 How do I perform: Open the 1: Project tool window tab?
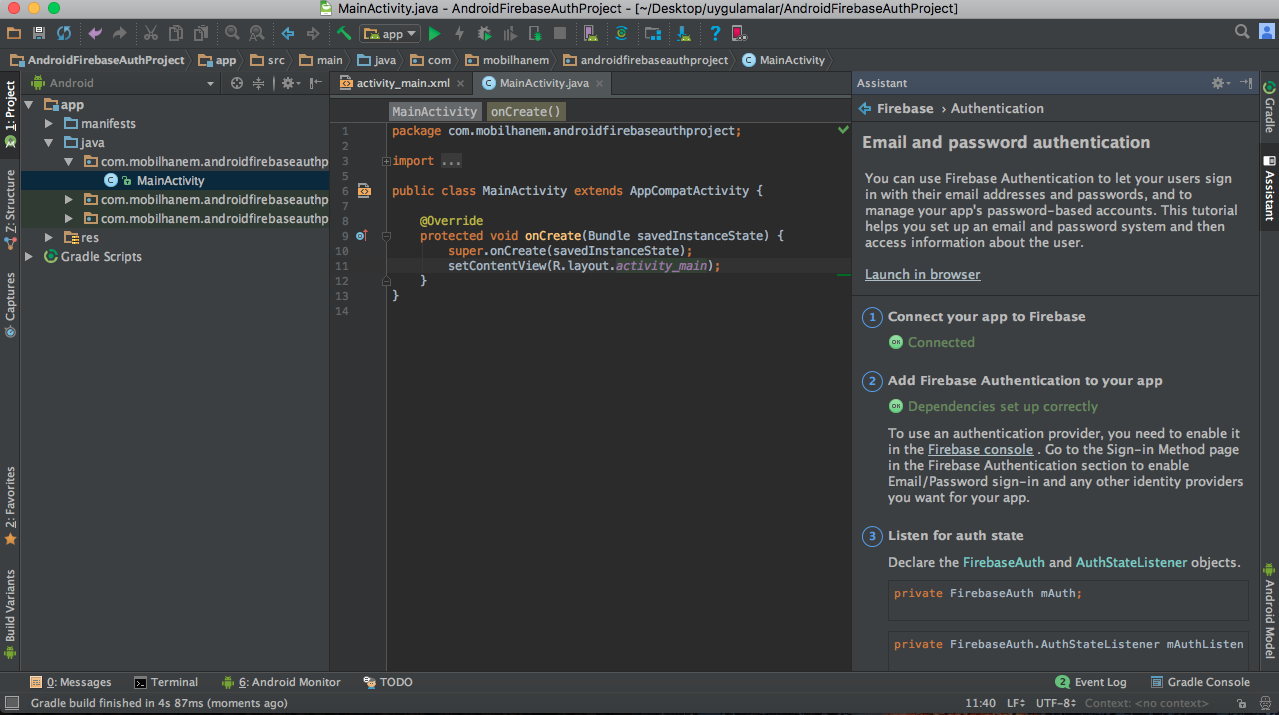(10, 115)
